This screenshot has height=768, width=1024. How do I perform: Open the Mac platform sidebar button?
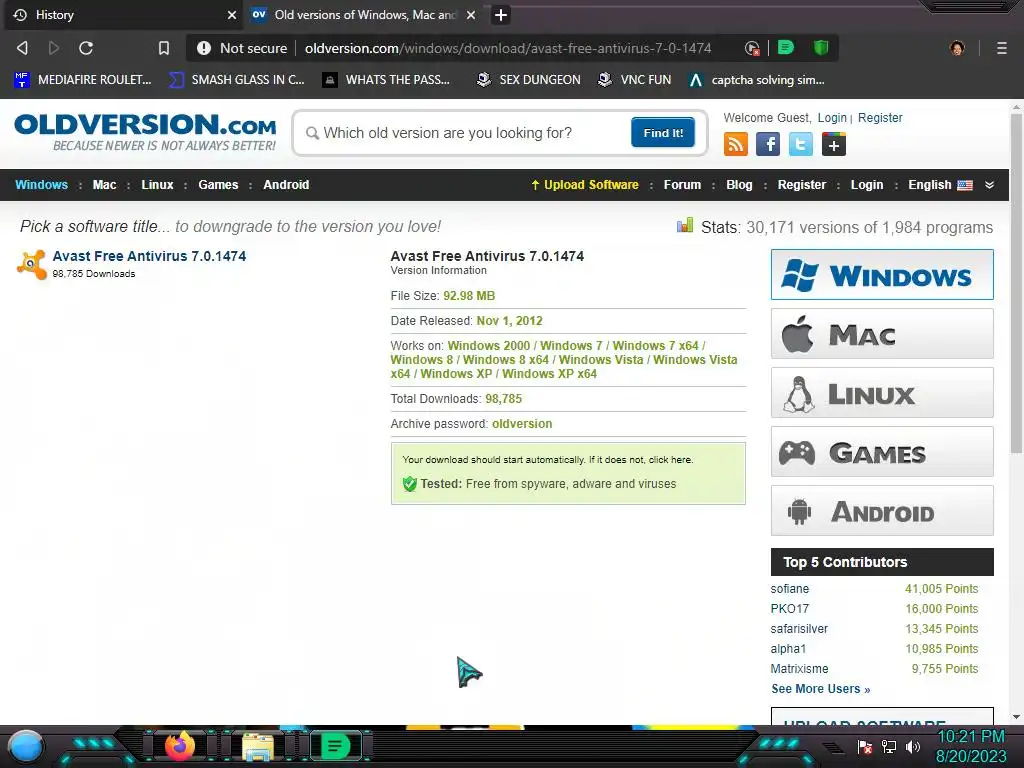pyautogui.click(x=882, y=334)
